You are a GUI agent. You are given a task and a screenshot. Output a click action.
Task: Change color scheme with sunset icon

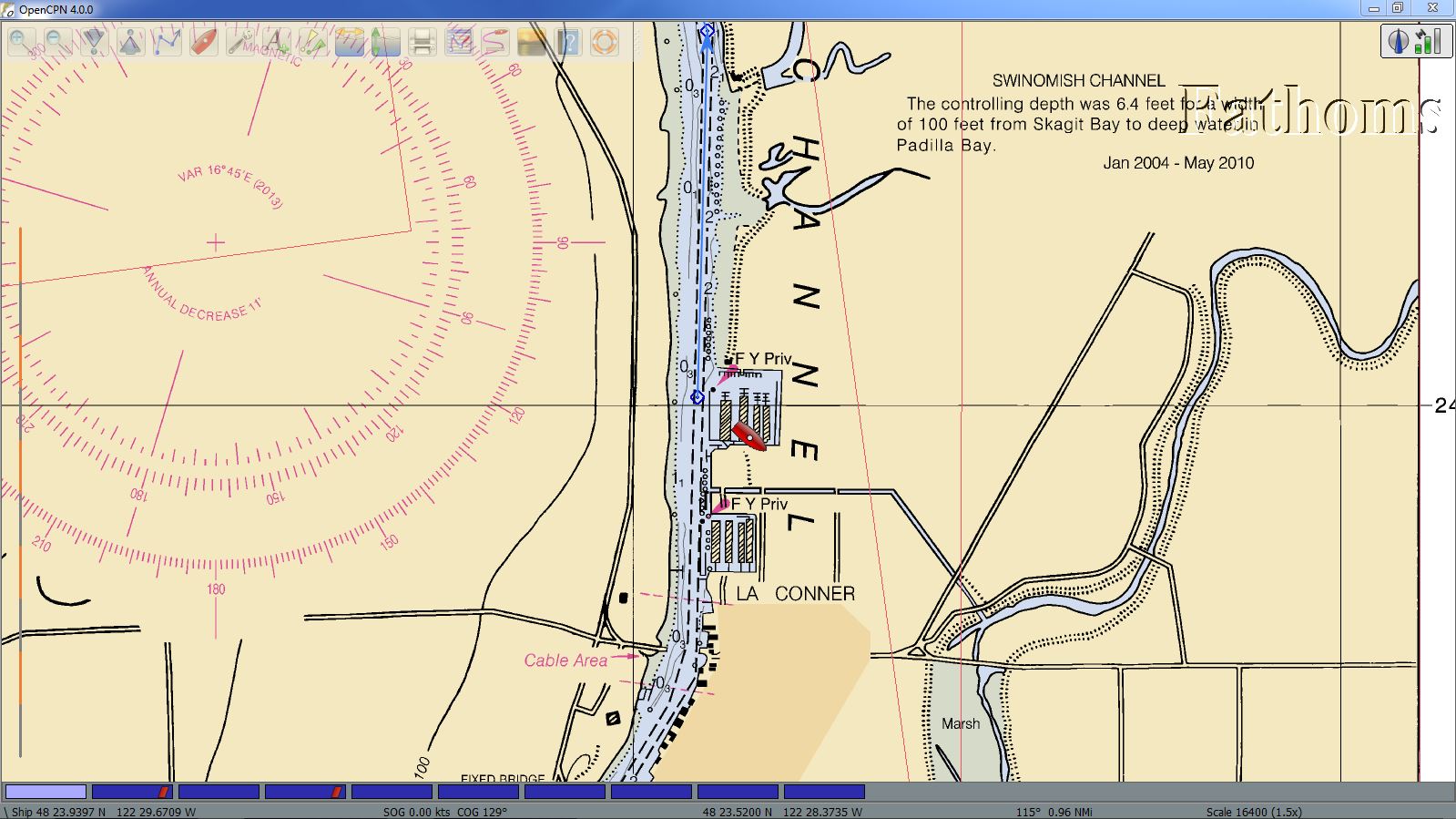[x=532, y=42]
